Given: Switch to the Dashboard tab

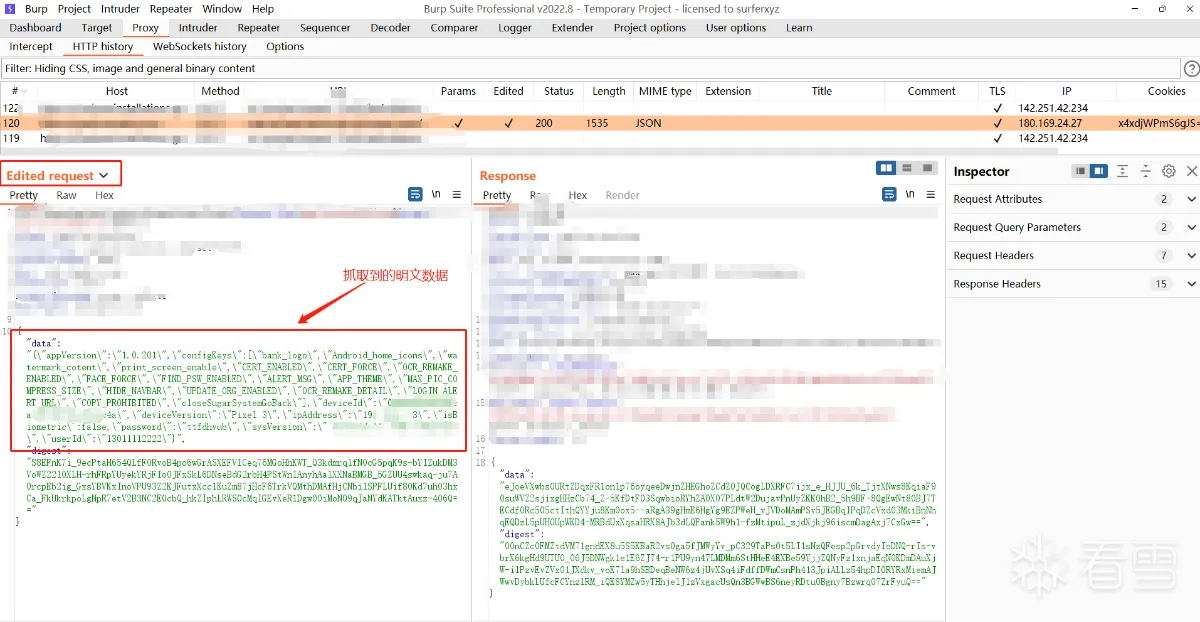Looking at the screenshot, I should 35,28.
